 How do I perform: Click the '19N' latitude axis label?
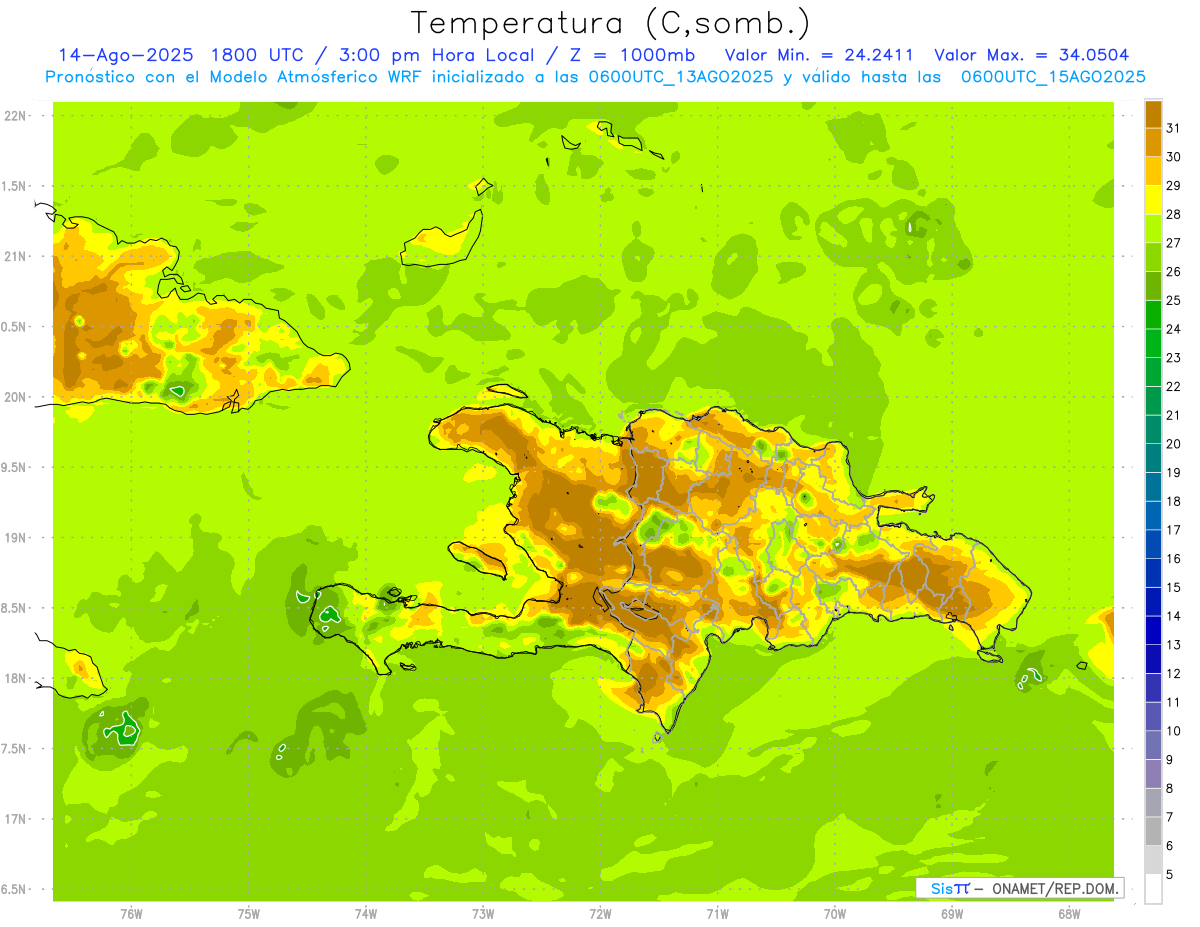(16, 537)
